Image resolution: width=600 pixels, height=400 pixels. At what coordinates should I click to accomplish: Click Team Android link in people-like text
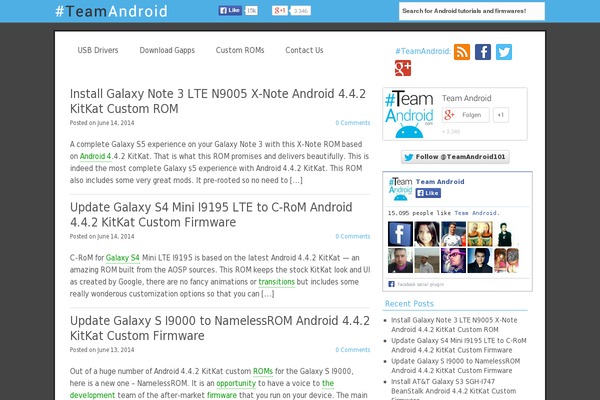coord(476,213)
